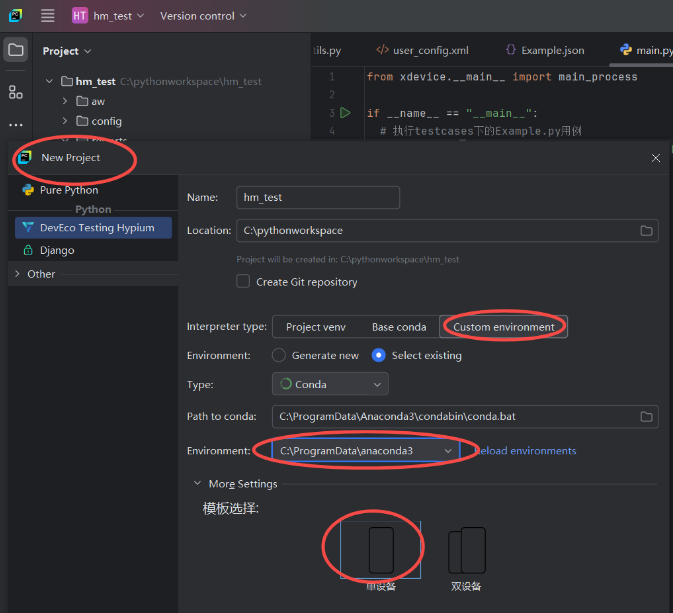Browse for Location folder icon
This screenshot has width=673, height=613.
click(x=646, y=231)
